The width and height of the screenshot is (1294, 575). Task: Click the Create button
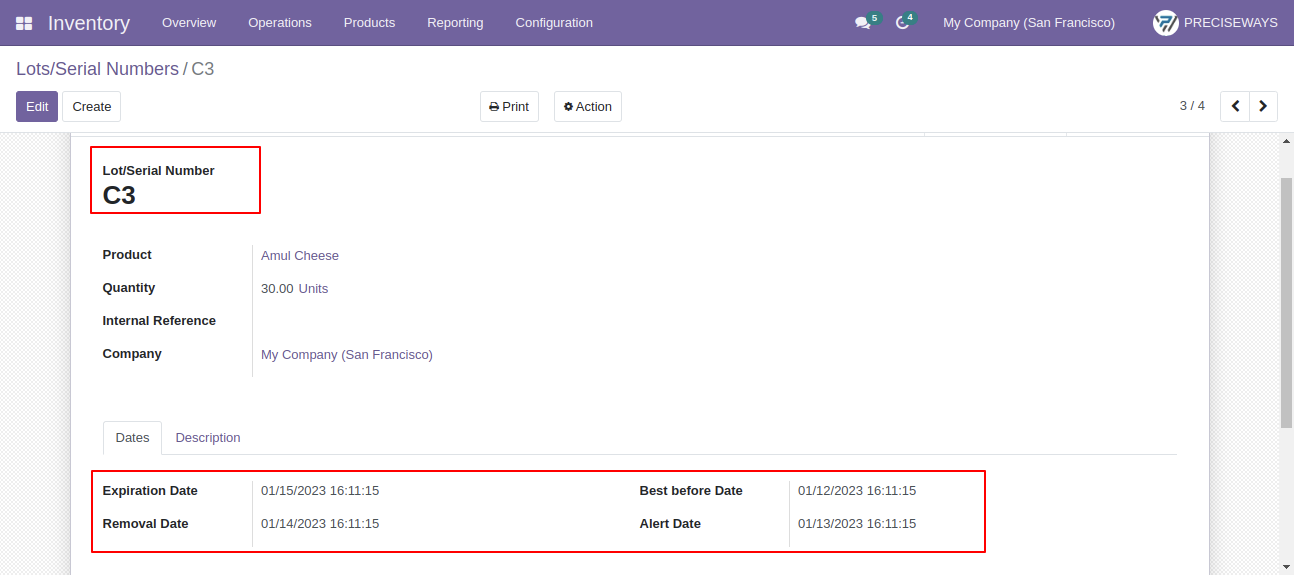(92, 106)
